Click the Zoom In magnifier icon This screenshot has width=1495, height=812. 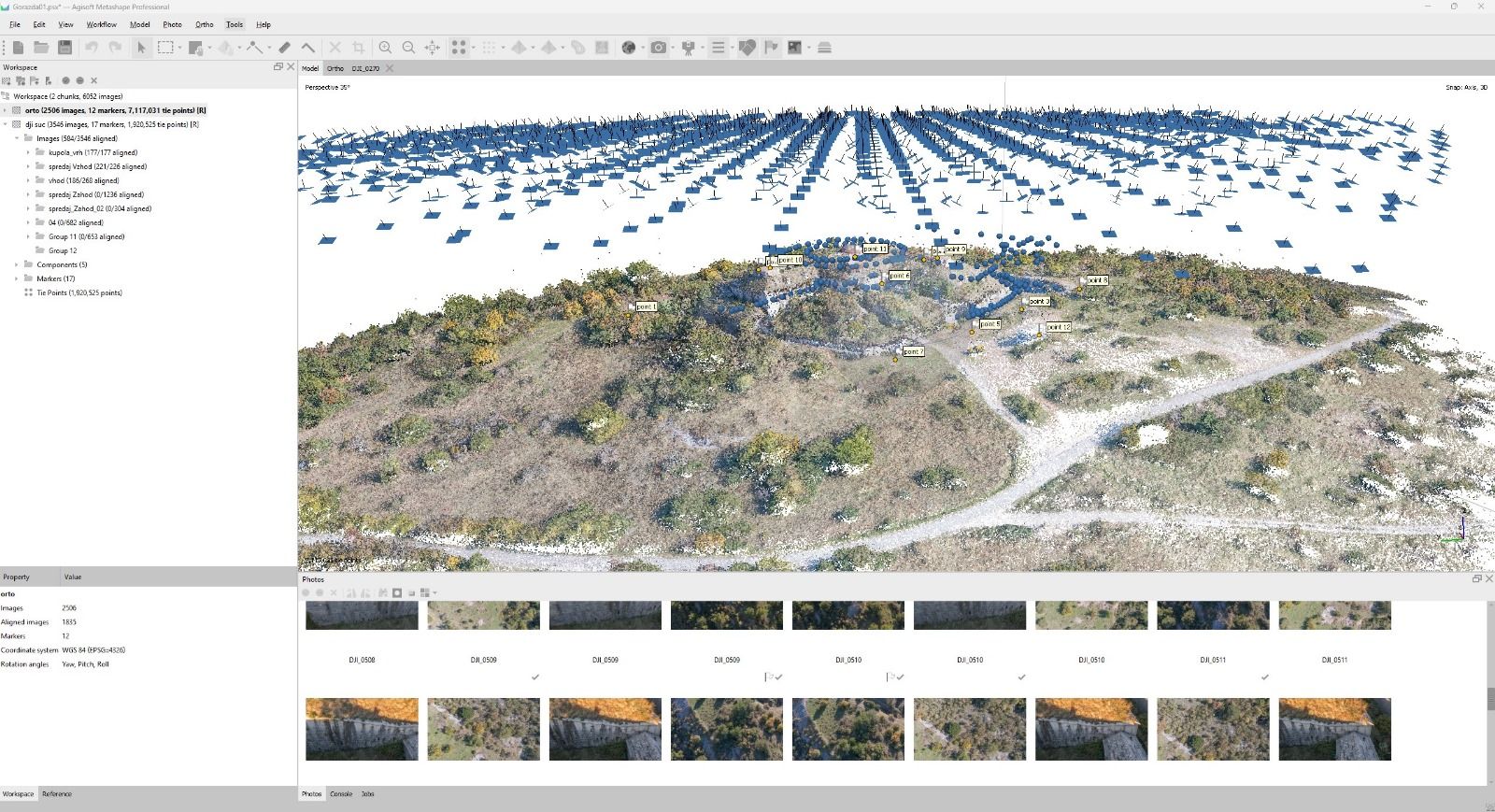tap(385, 48)
